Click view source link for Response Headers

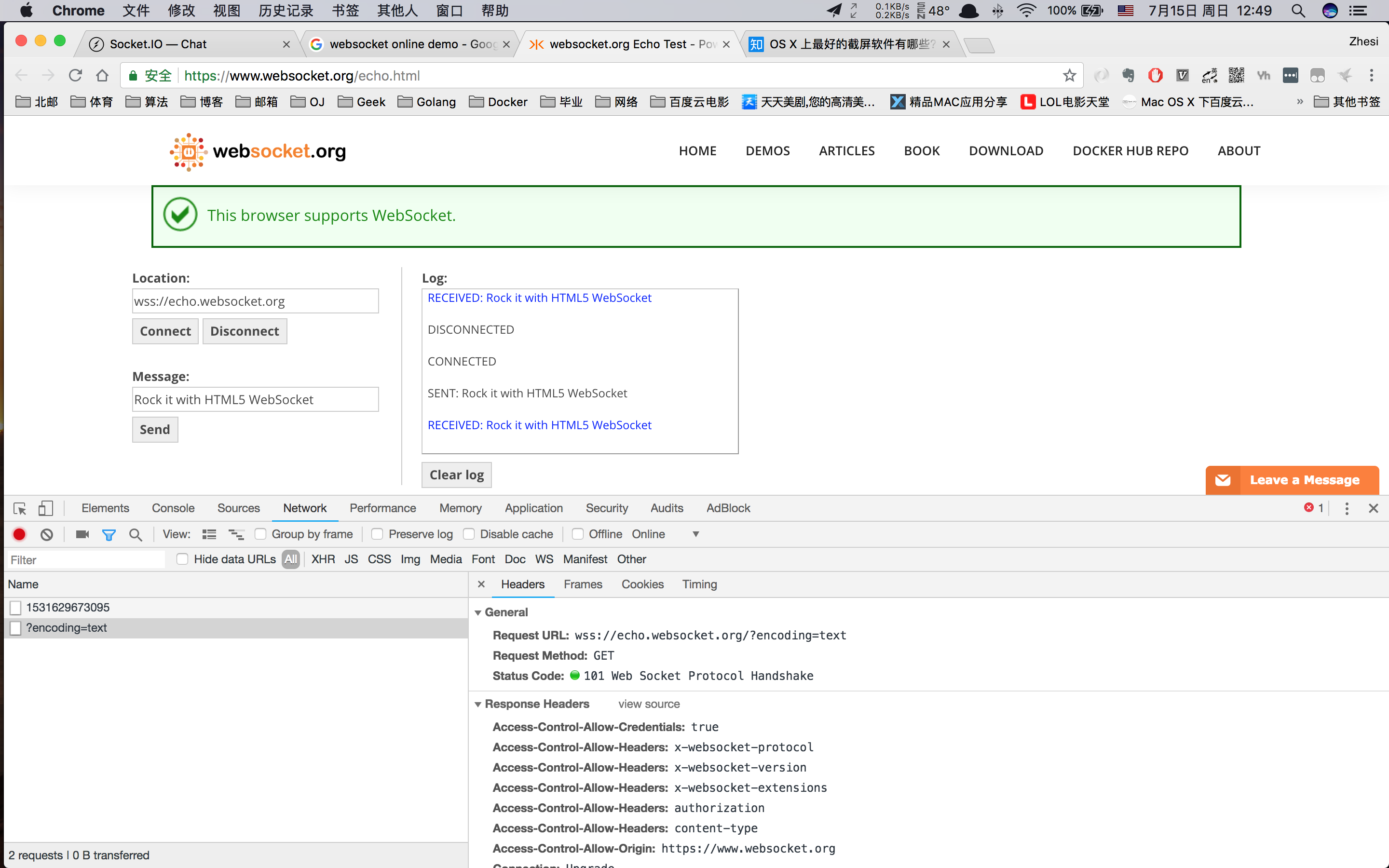point(649,705)
